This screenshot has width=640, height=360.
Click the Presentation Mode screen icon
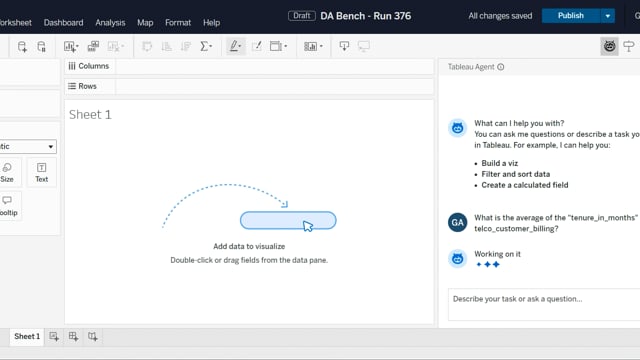coord(364,46)
